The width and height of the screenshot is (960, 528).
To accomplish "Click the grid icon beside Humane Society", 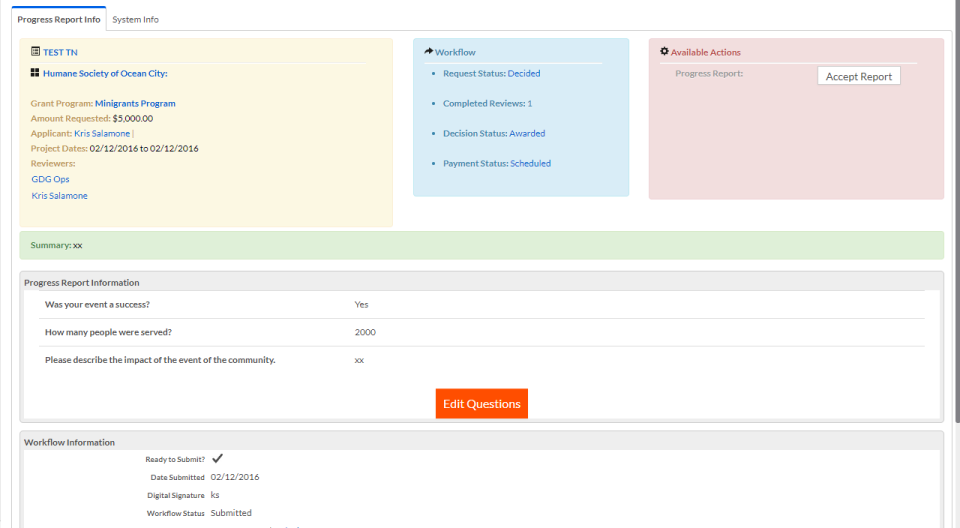I will click(35, 72).
